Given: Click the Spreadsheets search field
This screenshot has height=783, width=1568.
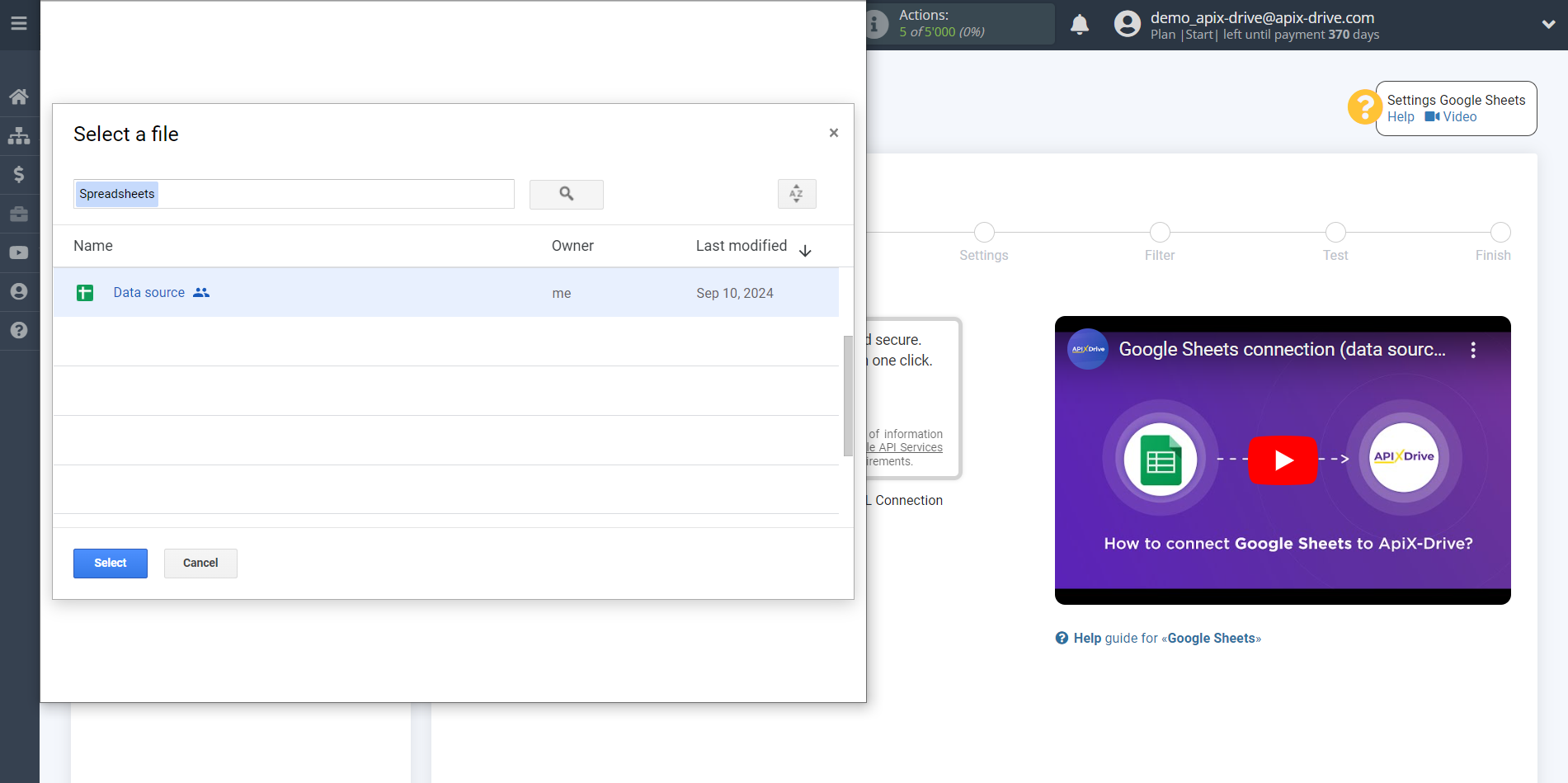Looking at the screenshot, I should [294, 194].
